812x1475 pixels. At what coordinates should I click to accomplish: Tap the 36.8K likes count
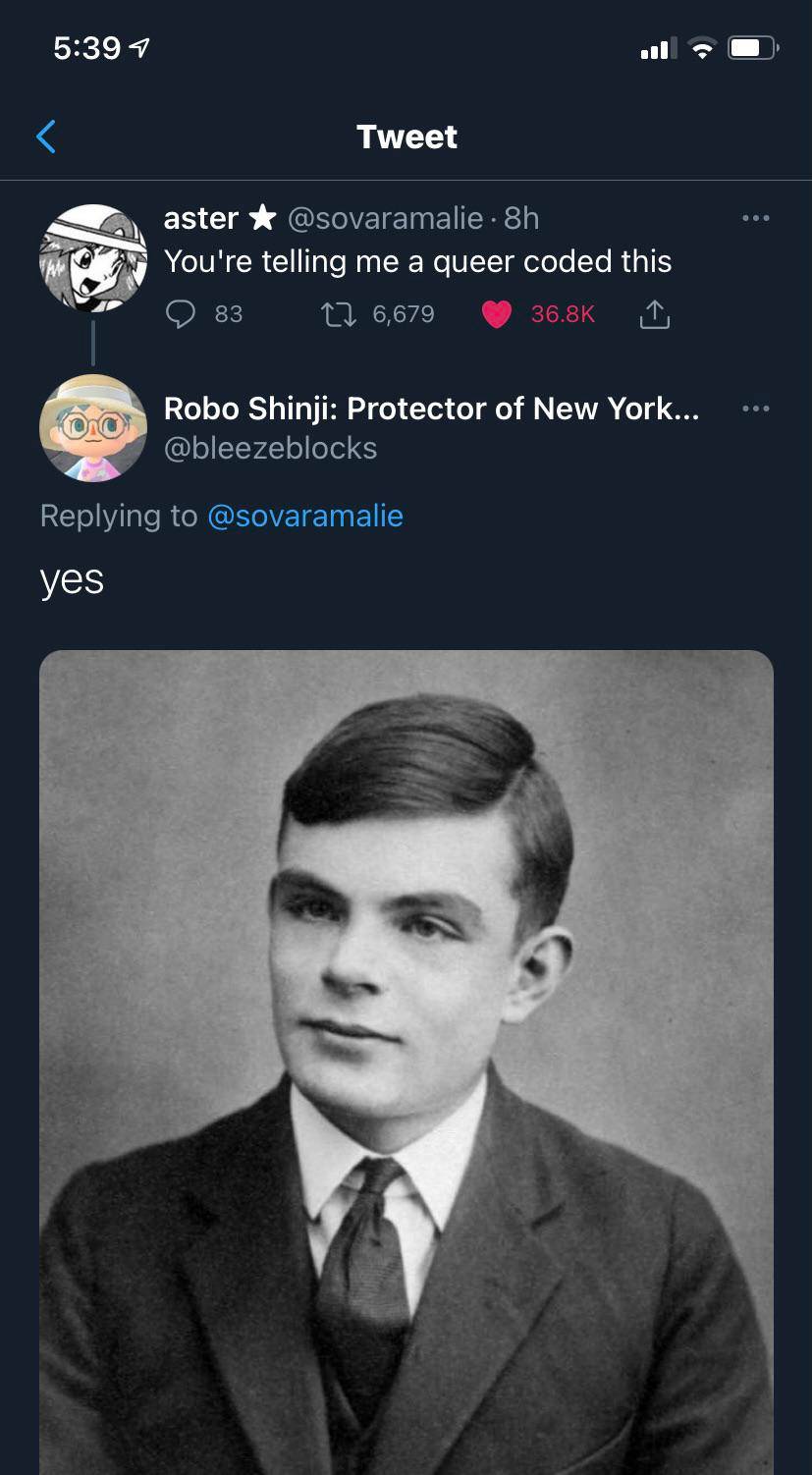[x=563, y=313]
